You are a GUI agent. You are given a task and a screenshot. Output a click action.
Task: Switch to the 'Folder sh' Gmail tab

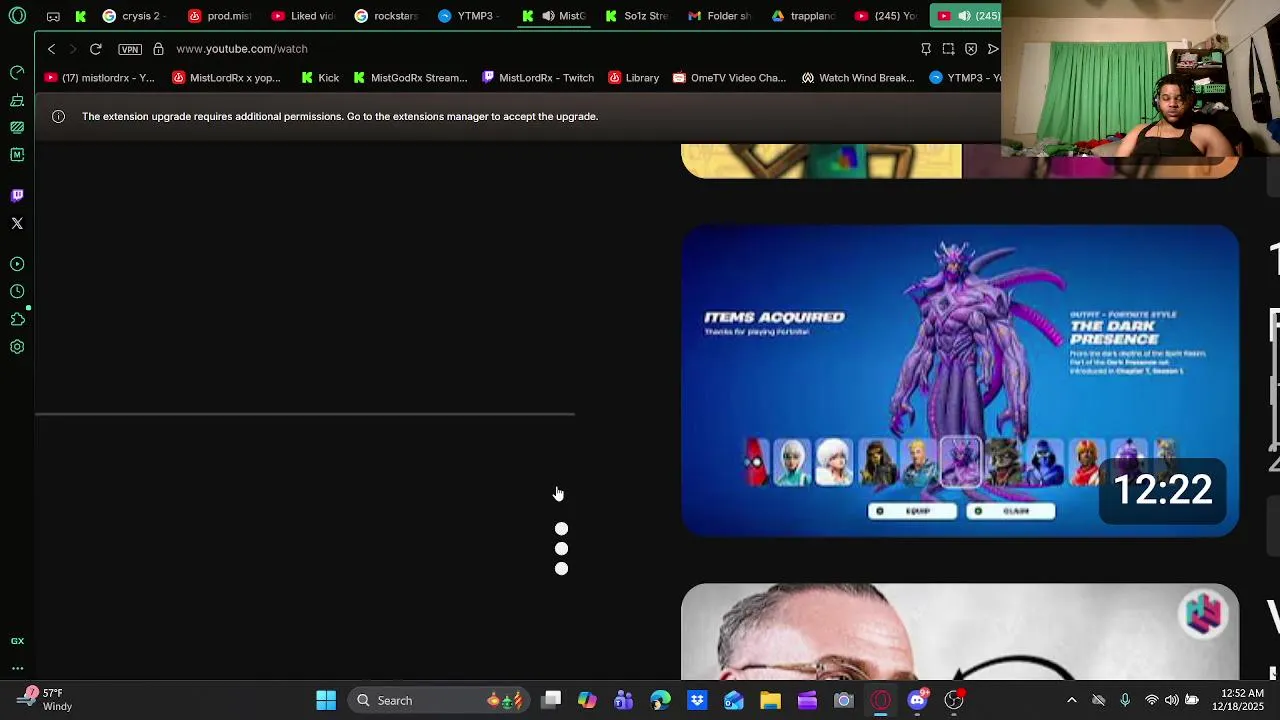pos(719,16)
